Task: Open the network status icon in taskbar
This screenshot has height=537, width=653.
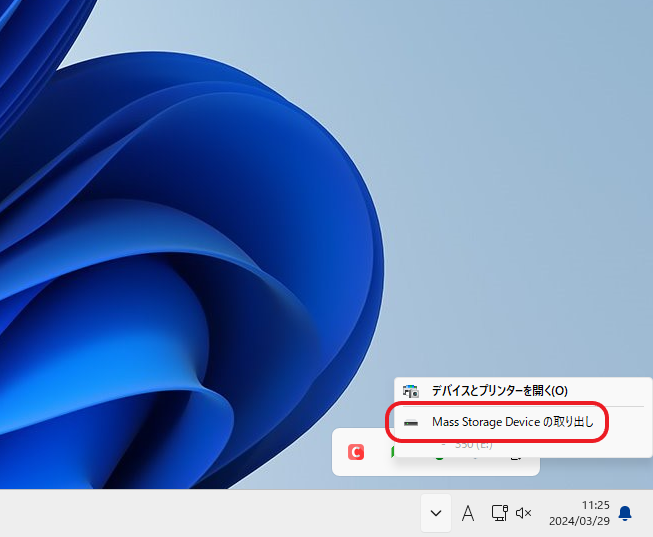Action: (x=499, y=513)
